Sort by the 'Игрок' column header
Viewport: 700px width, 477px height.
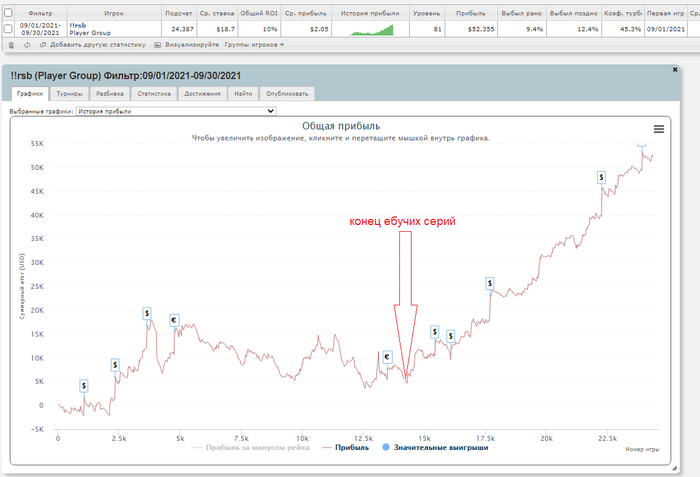click(114, 13)
